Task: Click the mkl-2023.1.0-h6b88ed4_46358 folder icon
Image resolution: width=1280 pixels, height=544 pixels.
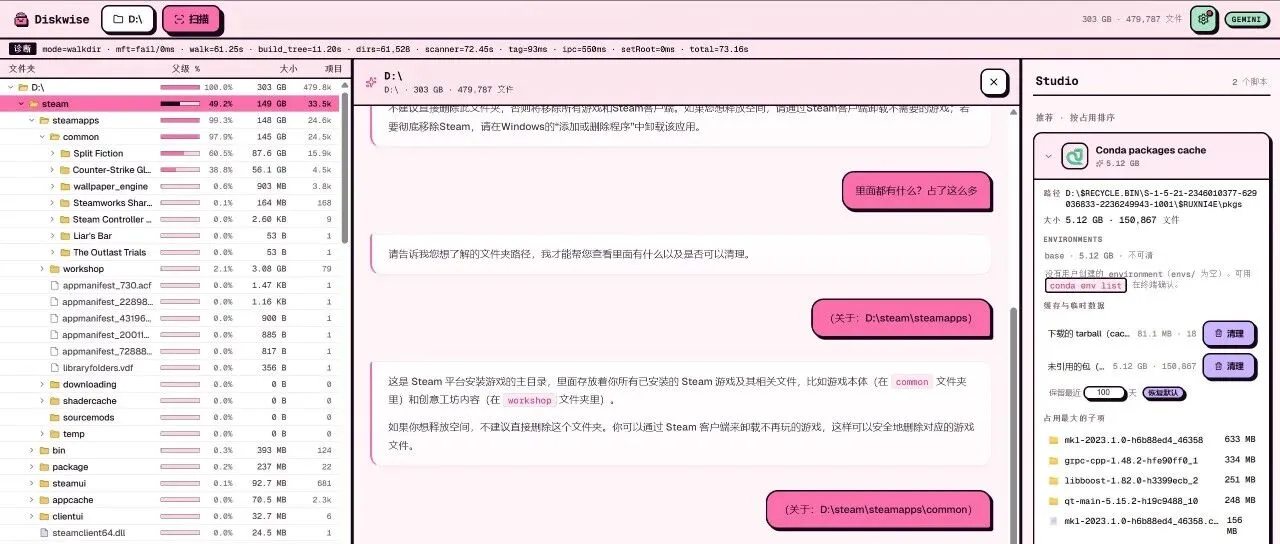Action: [1053, 440]
